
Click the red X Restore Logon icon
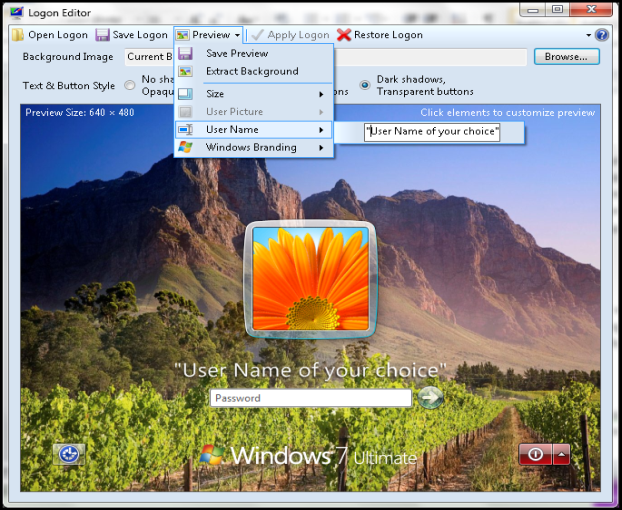click(344, 35)
